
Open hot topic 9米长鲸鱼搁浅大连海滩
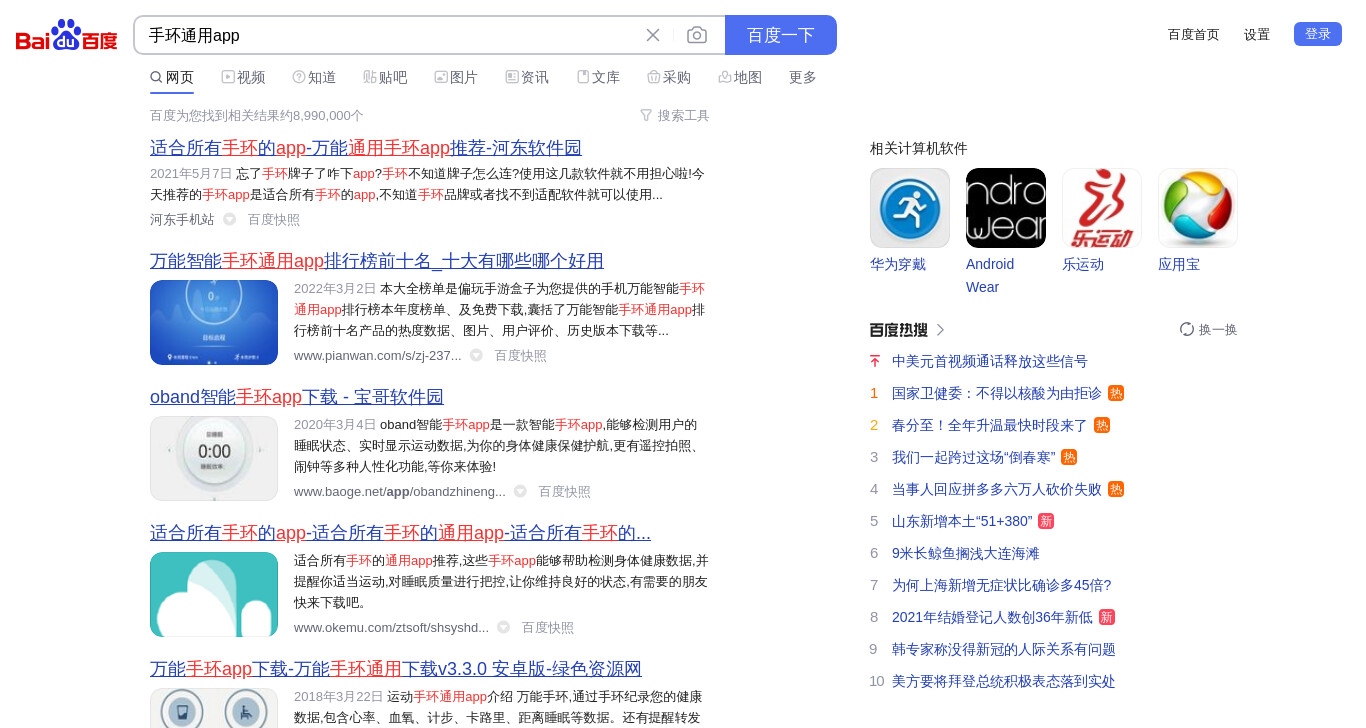(966, 553)
